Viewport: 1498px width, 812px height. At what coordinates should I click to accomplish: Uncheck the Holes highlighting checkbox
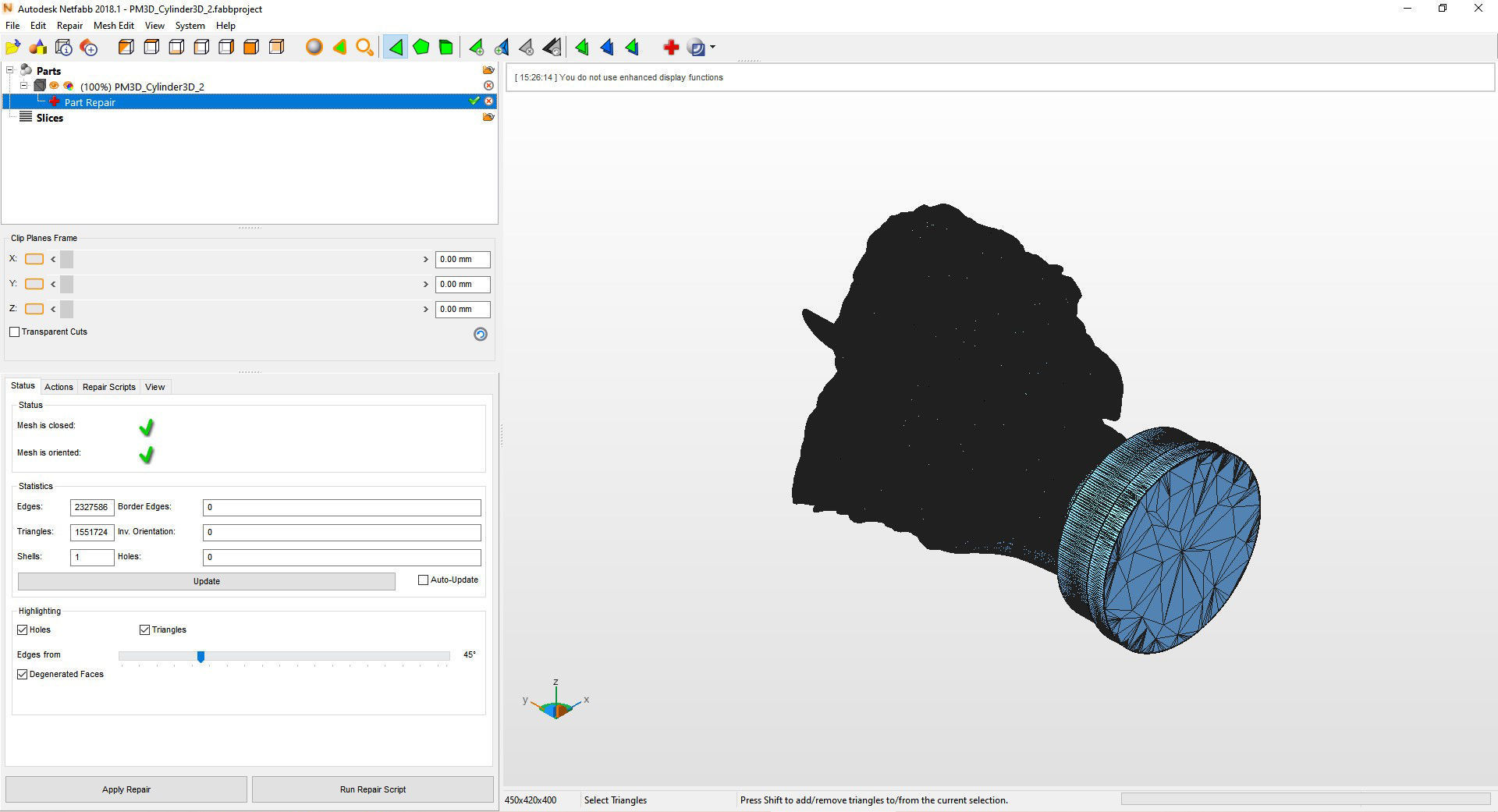[x=22, y=629]
